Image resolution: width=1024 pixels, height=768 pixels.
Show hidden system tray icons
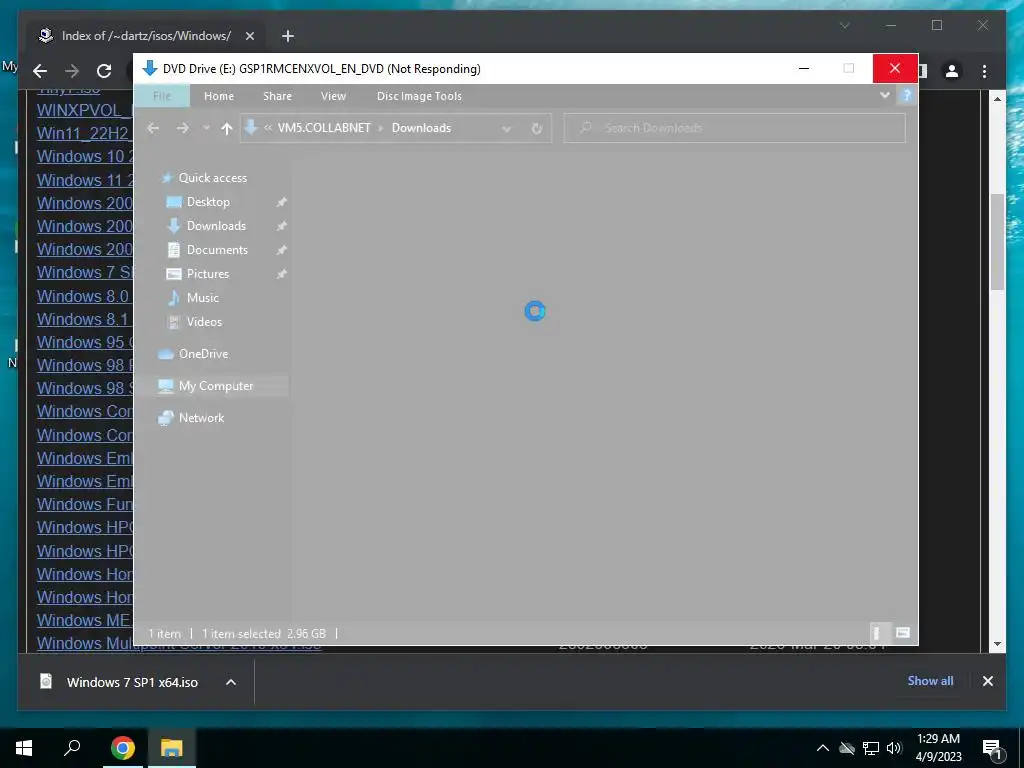click(x=823, y=748)
